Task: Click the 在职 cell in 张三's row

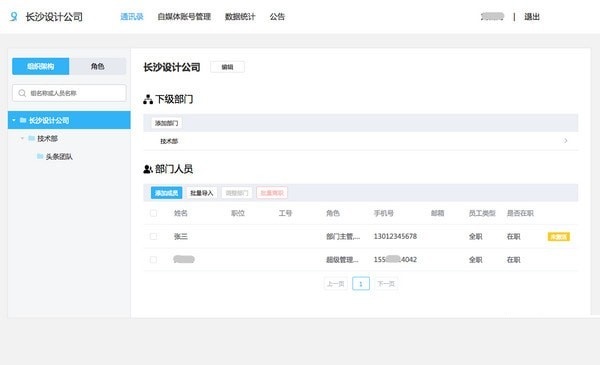Action: [x=514, y=236]
